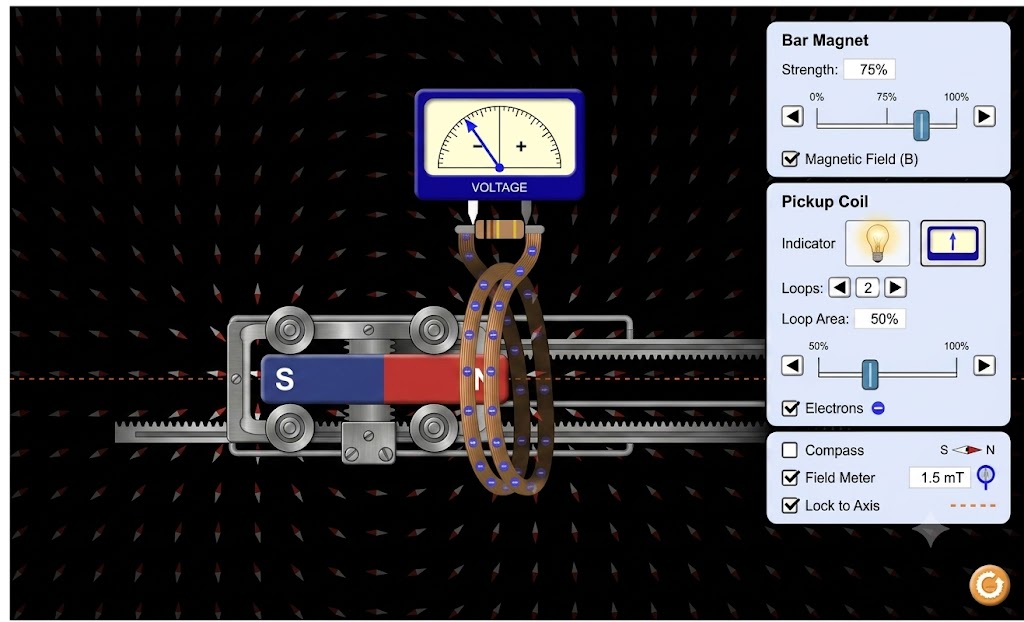This screenshot has width=1024, height=622.
Task: Increase bar magnet strength with right arrow
Action: click(984, 117)
